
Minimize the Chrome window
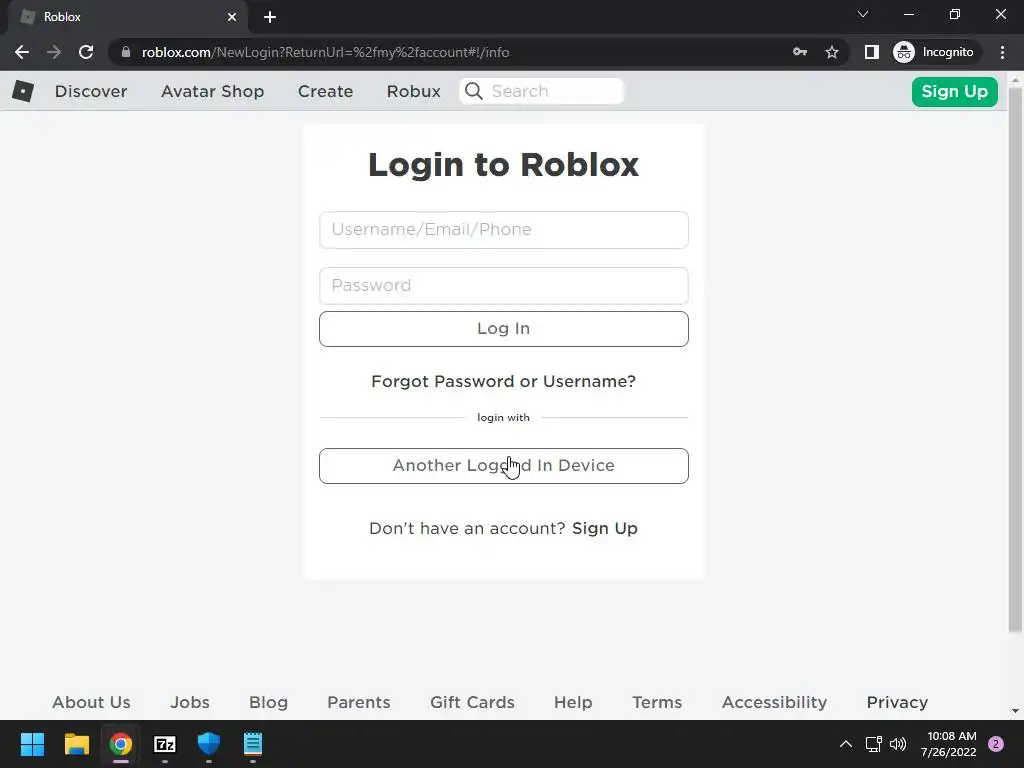(908, 14)
